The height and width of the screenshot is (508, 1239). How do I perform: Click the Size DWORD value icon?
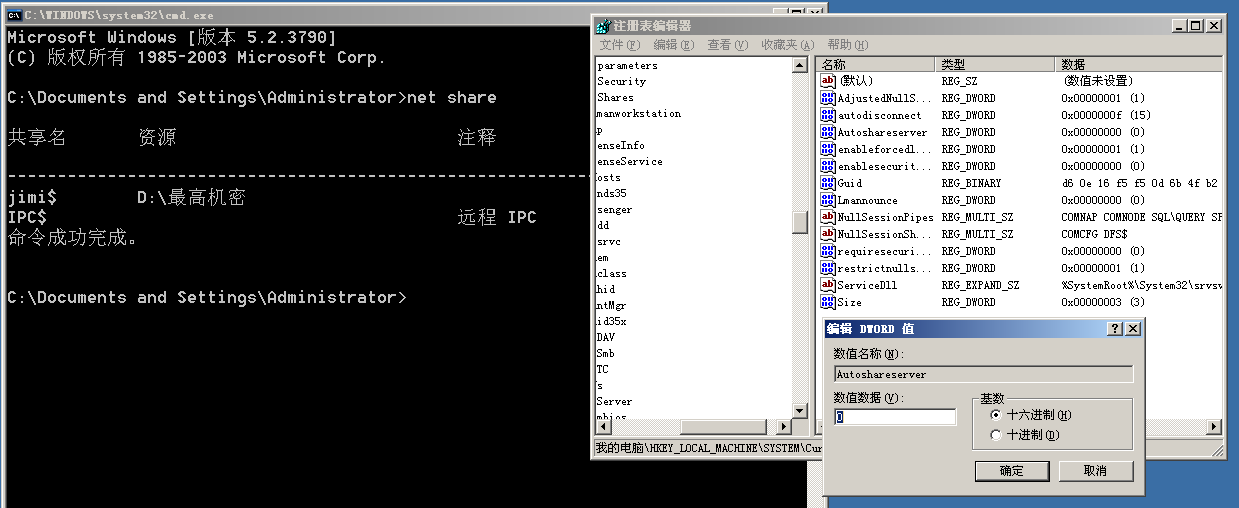click(827, 302)
